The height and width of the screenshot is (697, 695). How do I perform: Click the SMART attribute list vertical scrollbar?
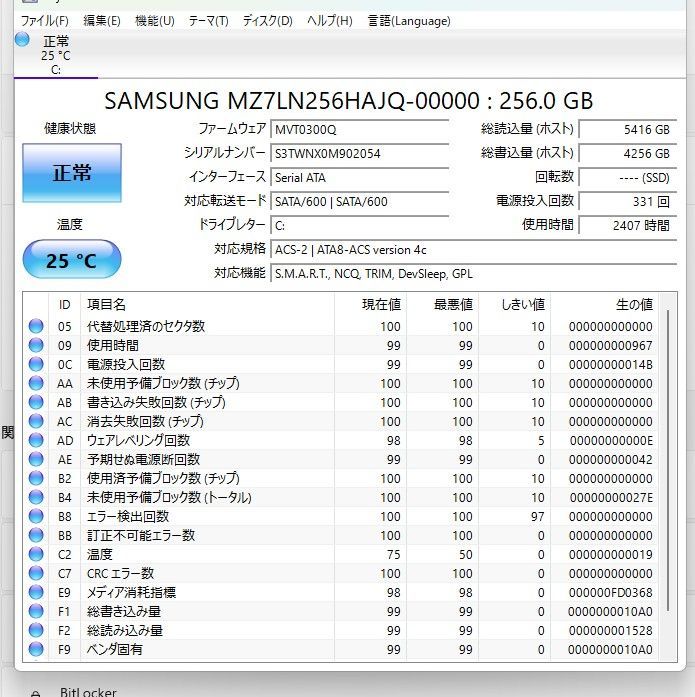[667, 461]
